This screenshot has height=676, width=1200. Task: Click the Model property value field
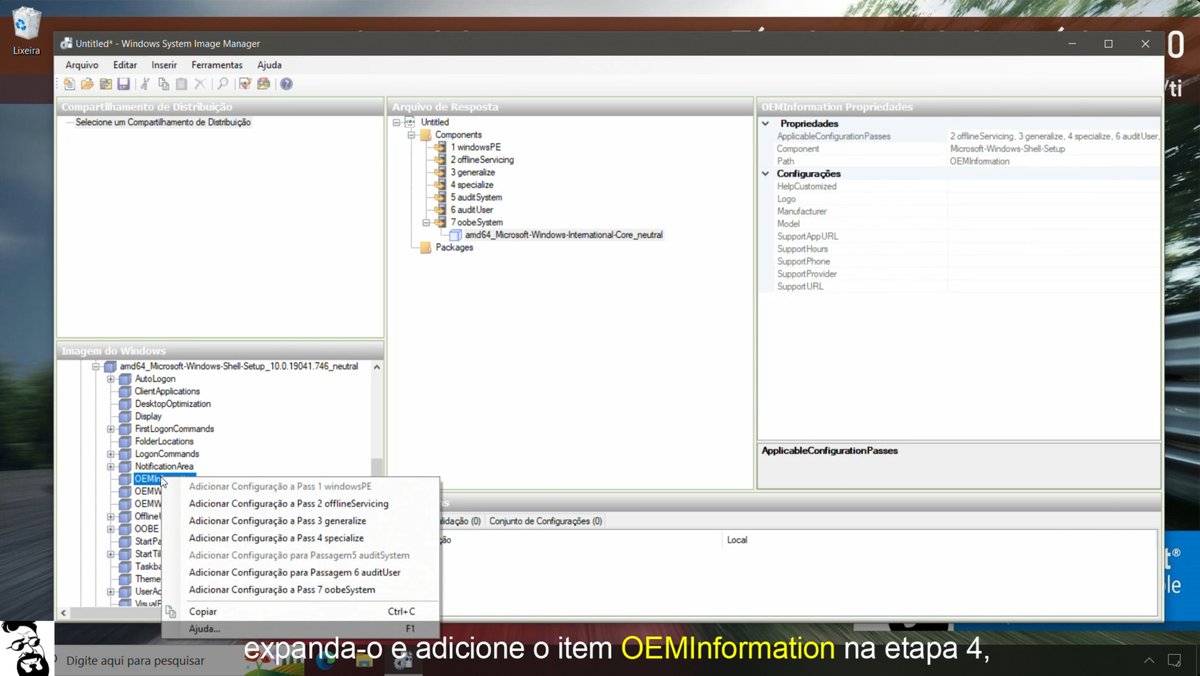[x=1054, y=224]
